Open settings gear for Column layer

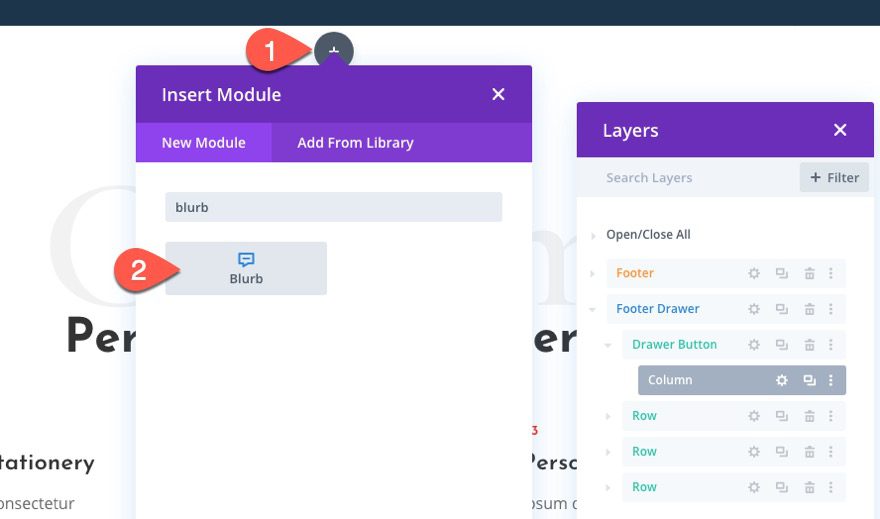782,380
